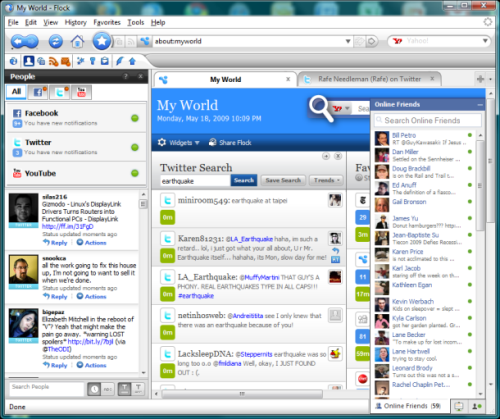Click the reply arrow on Karen81231's tweet
This screenshot has width=500, height=419.
pos(335,250)
